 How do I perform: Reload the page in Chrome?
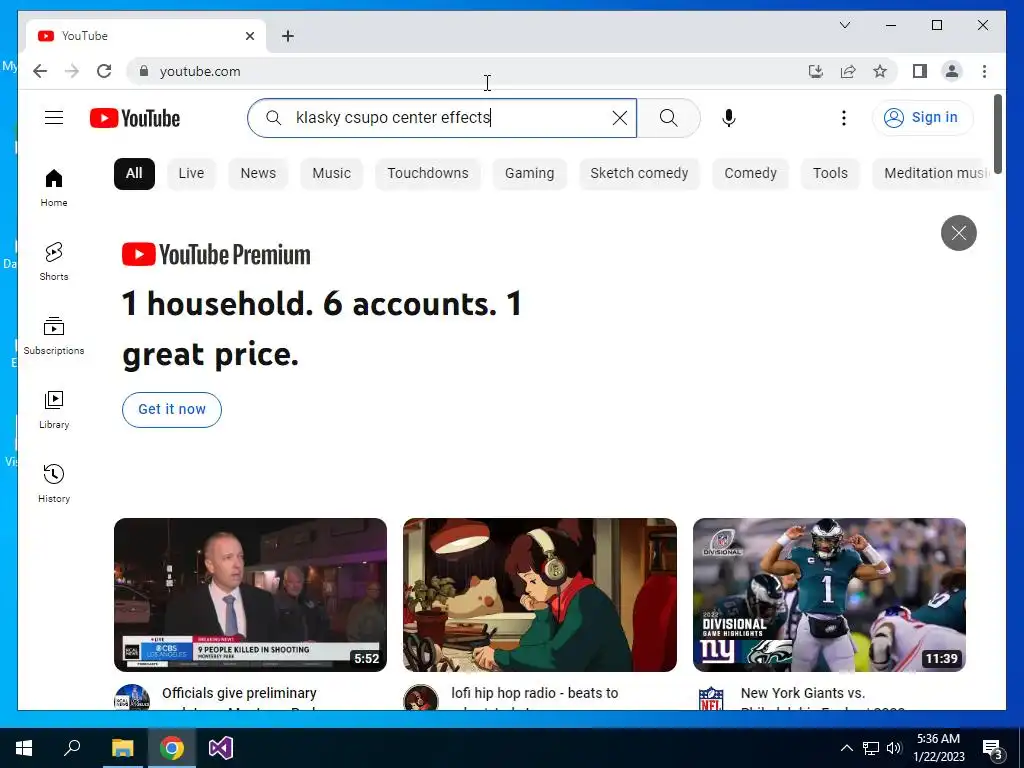tap(104, 71)
